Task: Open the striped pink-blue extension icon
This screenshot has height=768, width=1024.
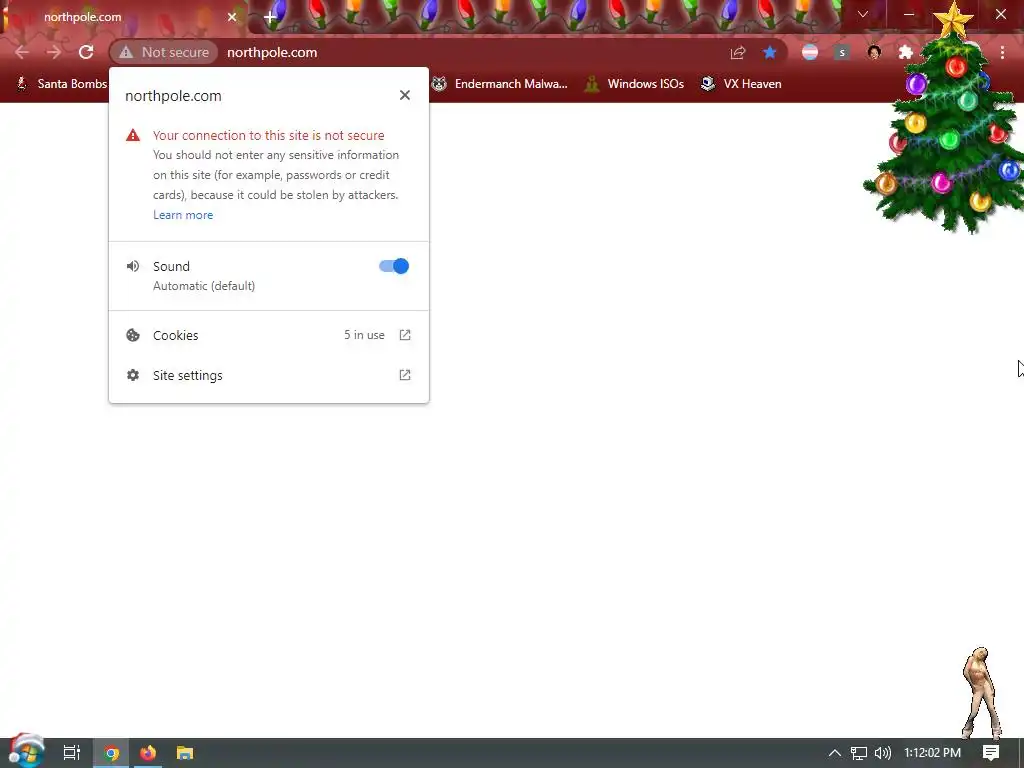Action: click(x=810, y=52)
